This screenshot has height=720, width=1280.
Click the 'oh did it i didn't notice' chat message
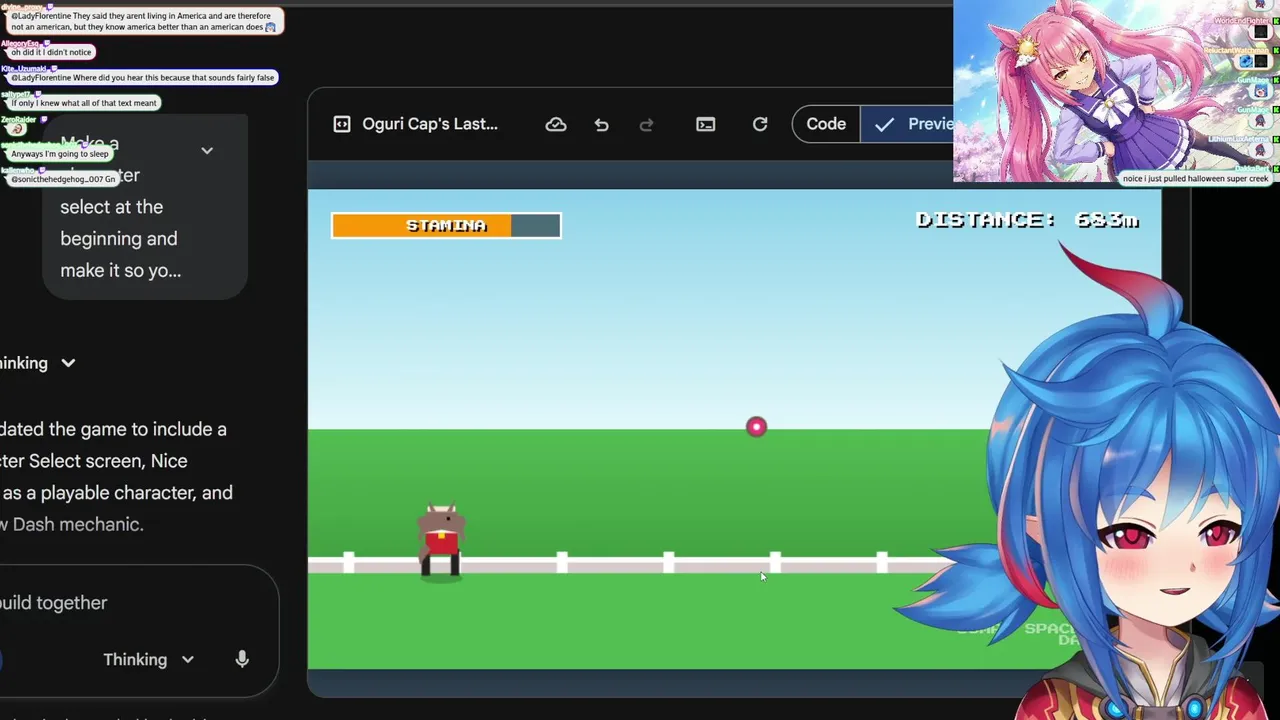click(51, 52)
